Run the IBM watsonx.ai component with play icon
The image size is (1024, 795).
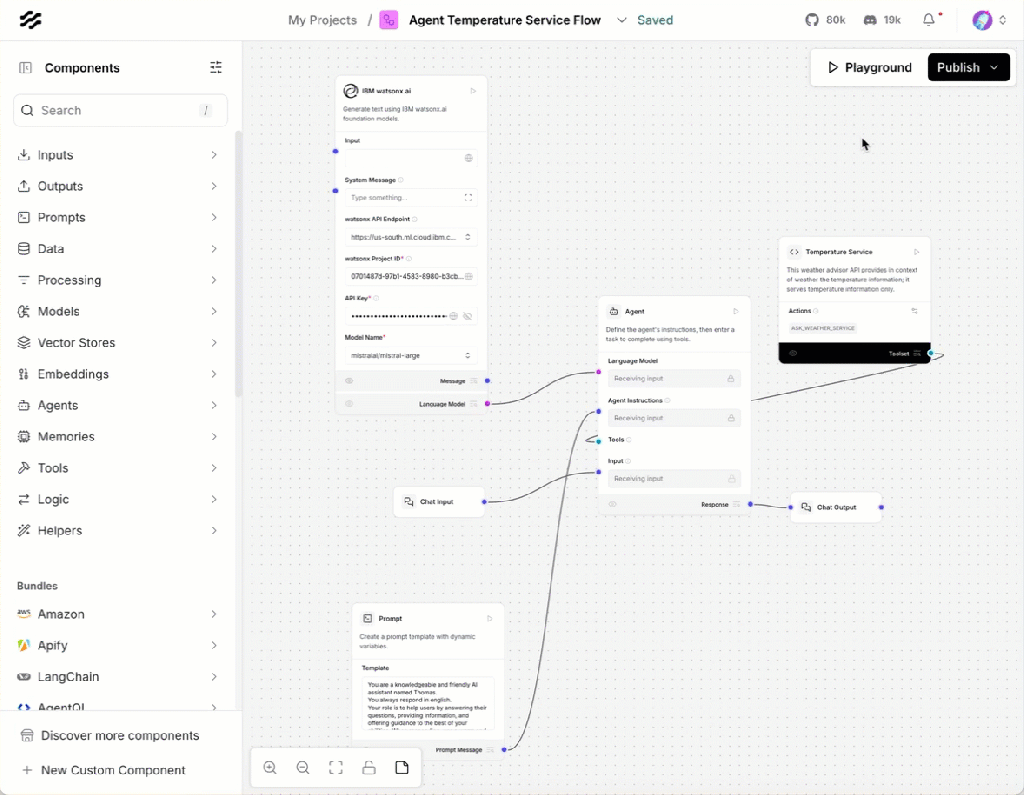coord(473,91)
